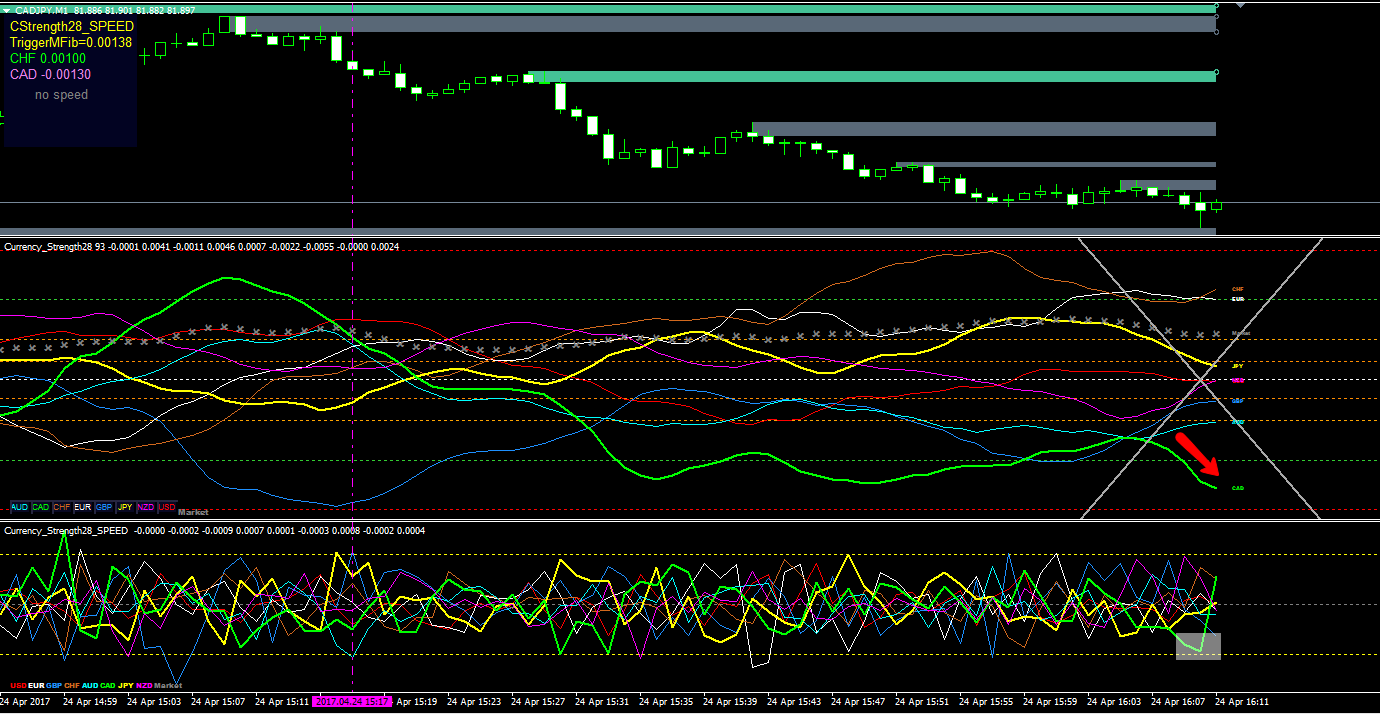This screenshot has width=1380, height=714.
Task: Click the small JPY tag ending the yellow strength line
Action: point(1237,366)
